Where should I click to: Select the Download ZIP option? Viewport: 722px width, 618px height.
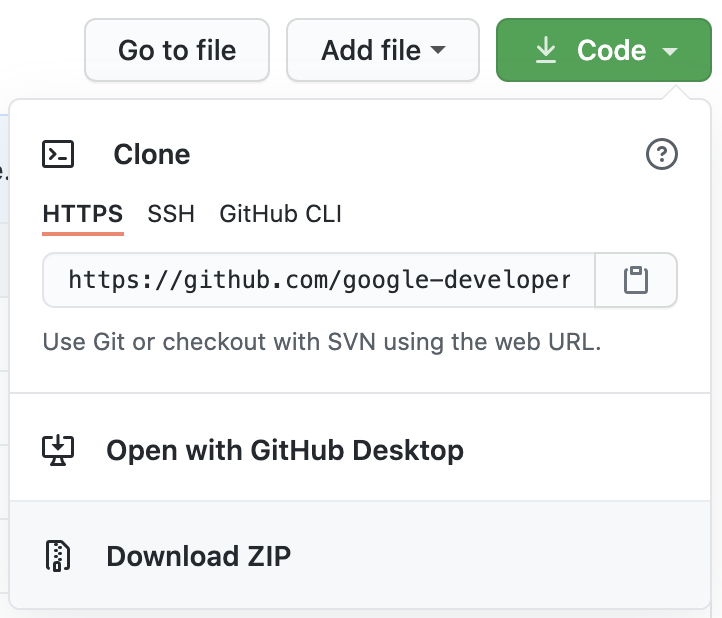[198, 556]
